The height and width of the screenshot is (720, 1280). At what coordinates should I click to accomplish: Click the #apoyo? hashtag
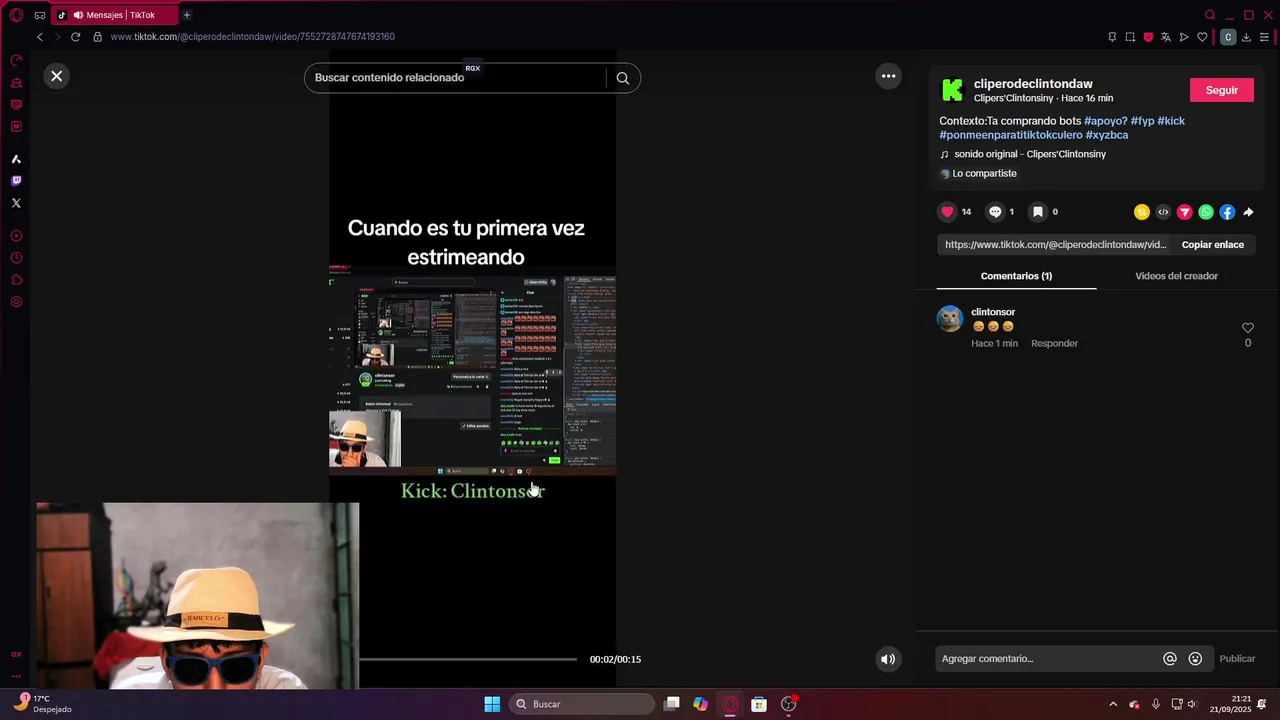tap(1105, 121)
